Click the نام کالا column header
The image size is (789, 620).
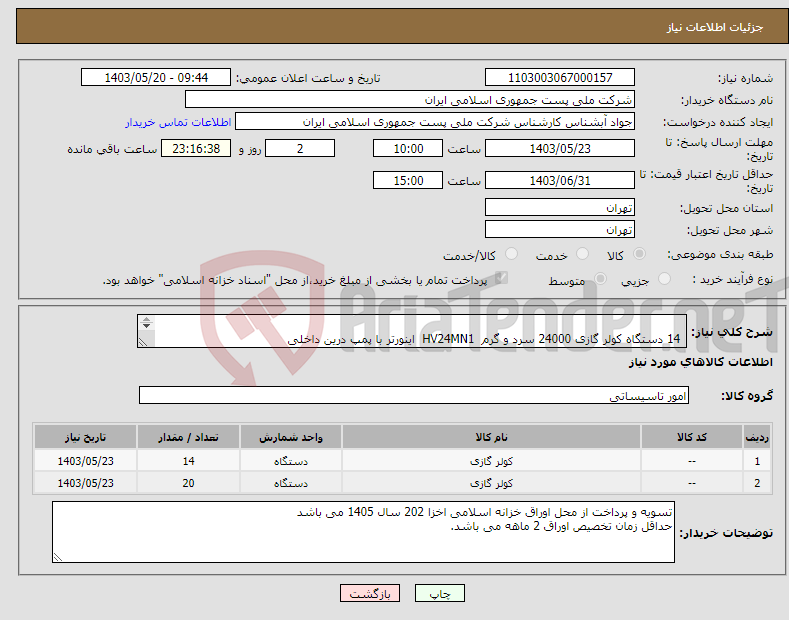point(492,437)
